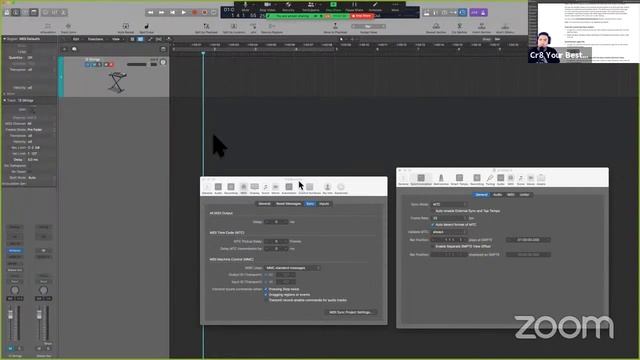This screenshot has width=640, height=360.
Task: Toggle the Inspector icon in control bar
Action: [16, 13]
